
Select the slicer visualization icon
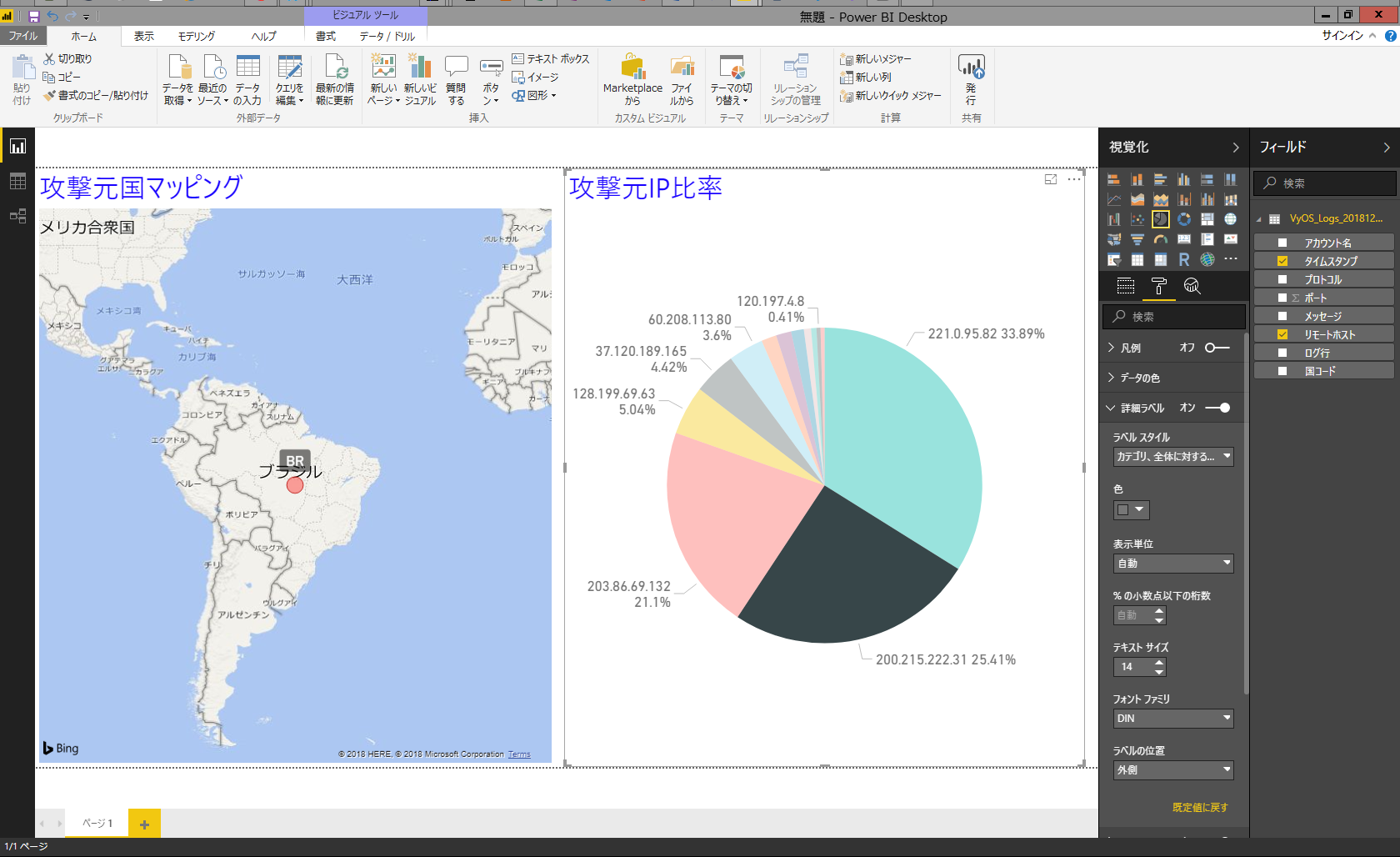pos(1114,259)
